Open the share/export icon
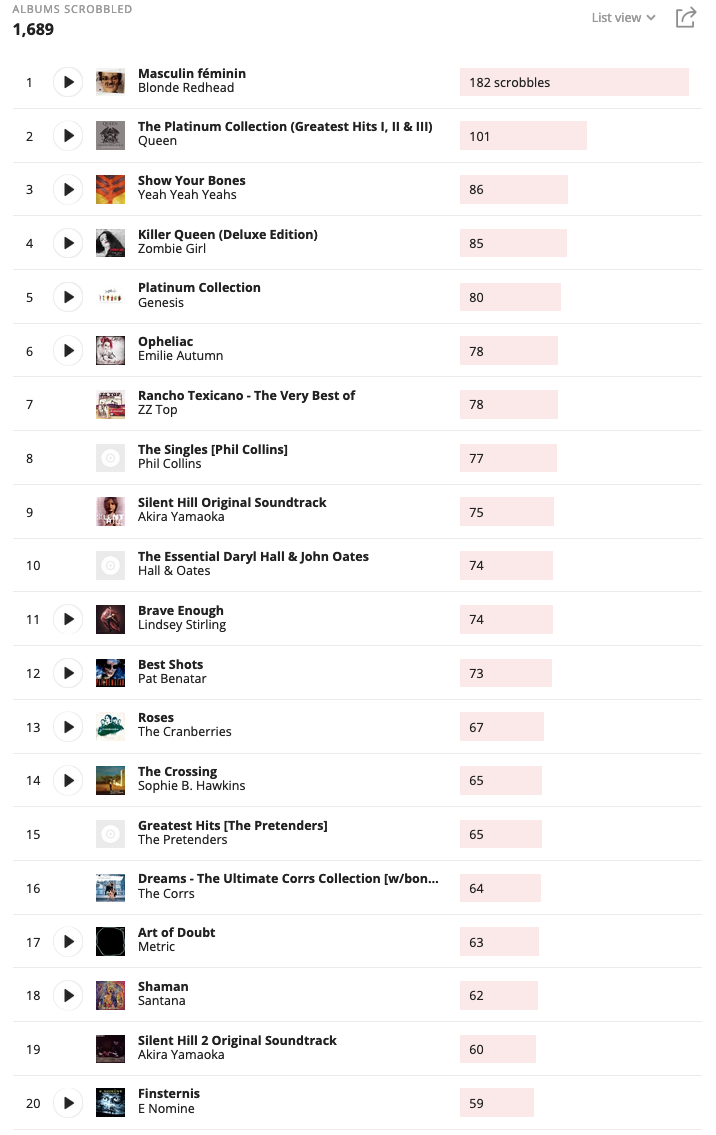The height and width of the screenshot is (1135, 716). click(x=685, y=18)
